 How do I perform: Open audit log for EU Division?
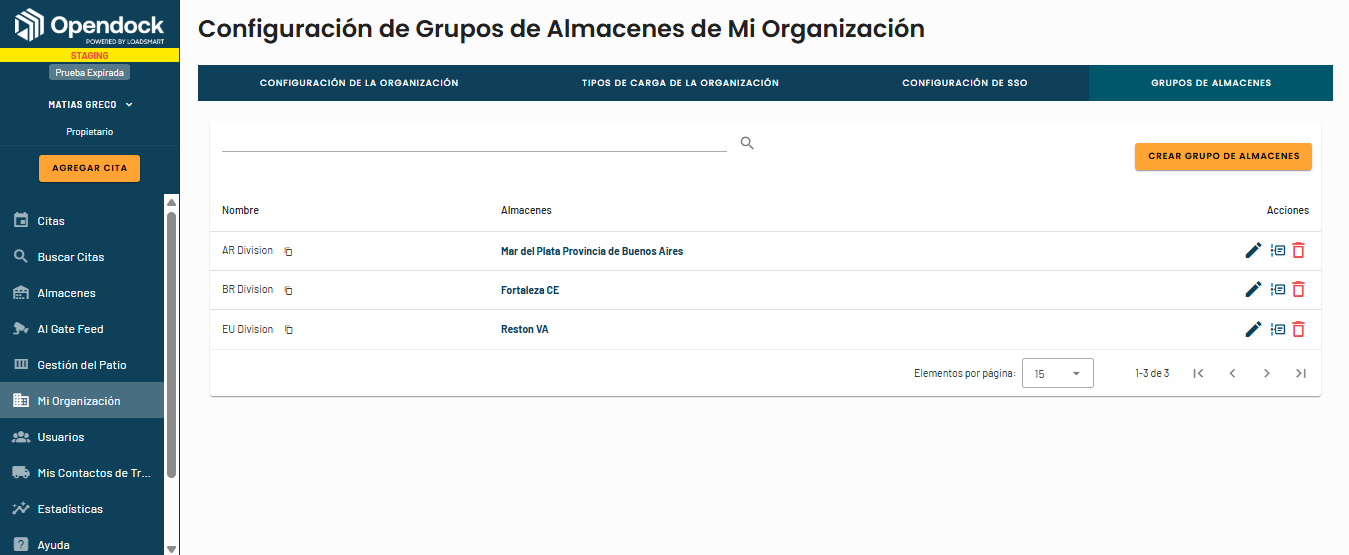[1277, 329]
